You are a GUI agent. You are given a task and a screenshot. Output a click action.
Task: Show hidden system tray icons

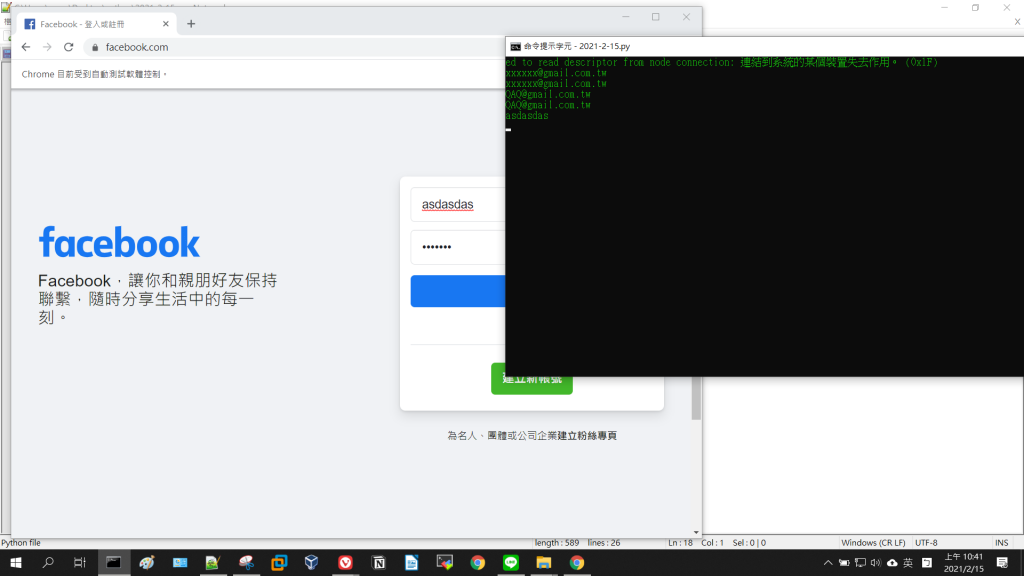coord(828,562)
